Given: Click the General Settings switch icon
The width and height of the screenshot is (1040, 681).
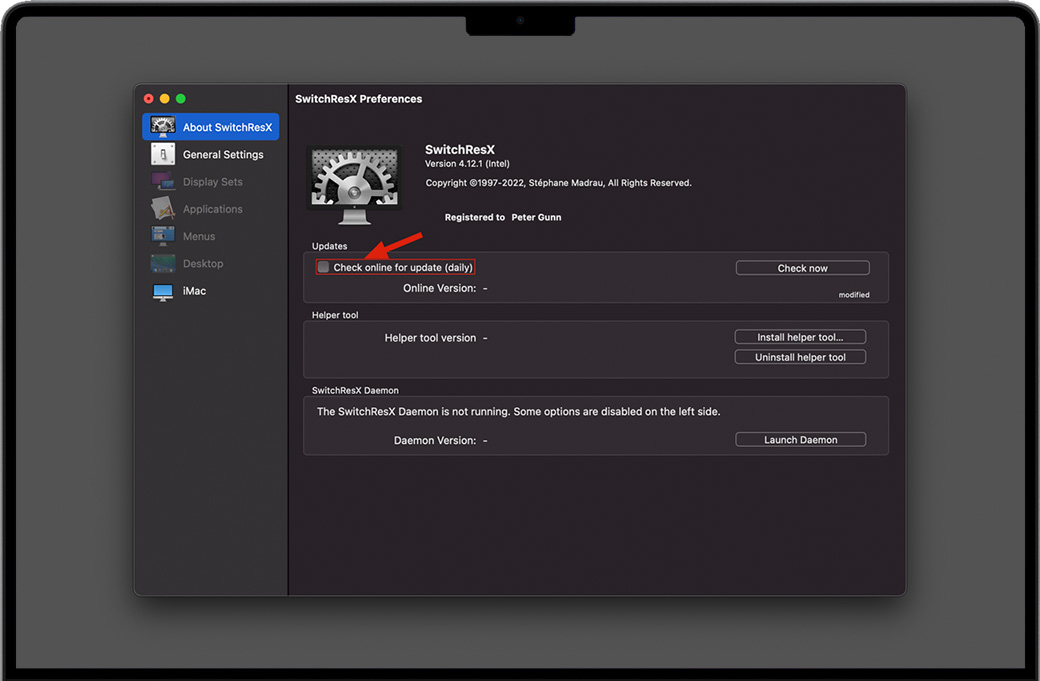Looking at the screenshot, I should click(162, 154).
